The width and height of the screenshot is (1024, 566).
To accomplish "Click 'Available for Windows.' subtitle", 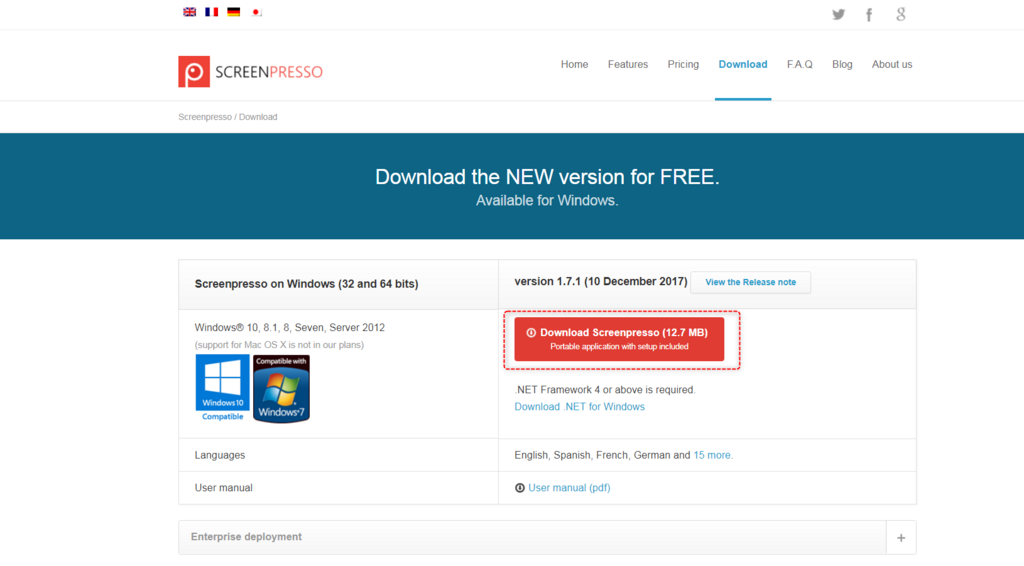I will click(547, 200).
